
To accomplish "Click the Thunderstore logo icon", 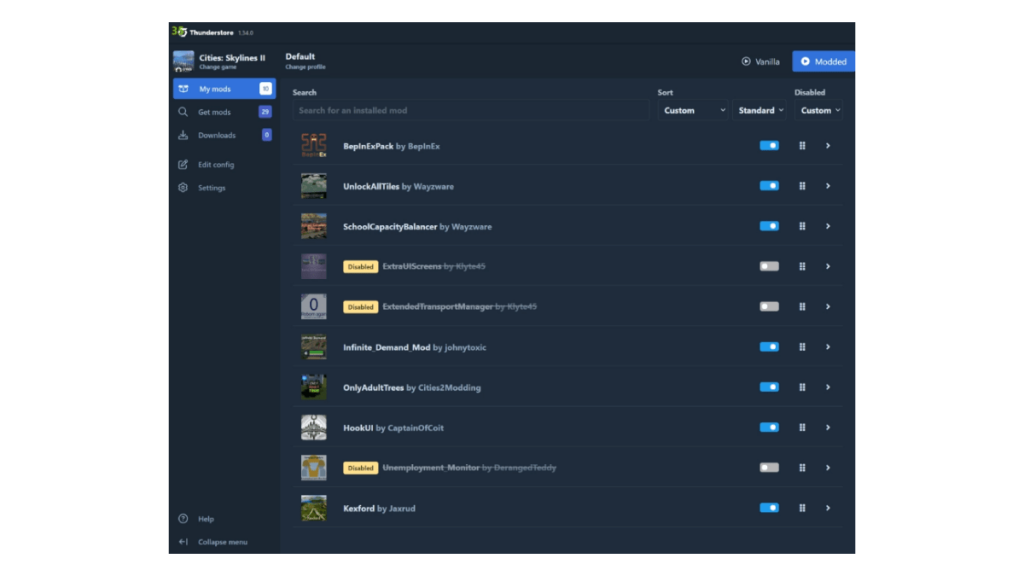I will click(179, 31).
